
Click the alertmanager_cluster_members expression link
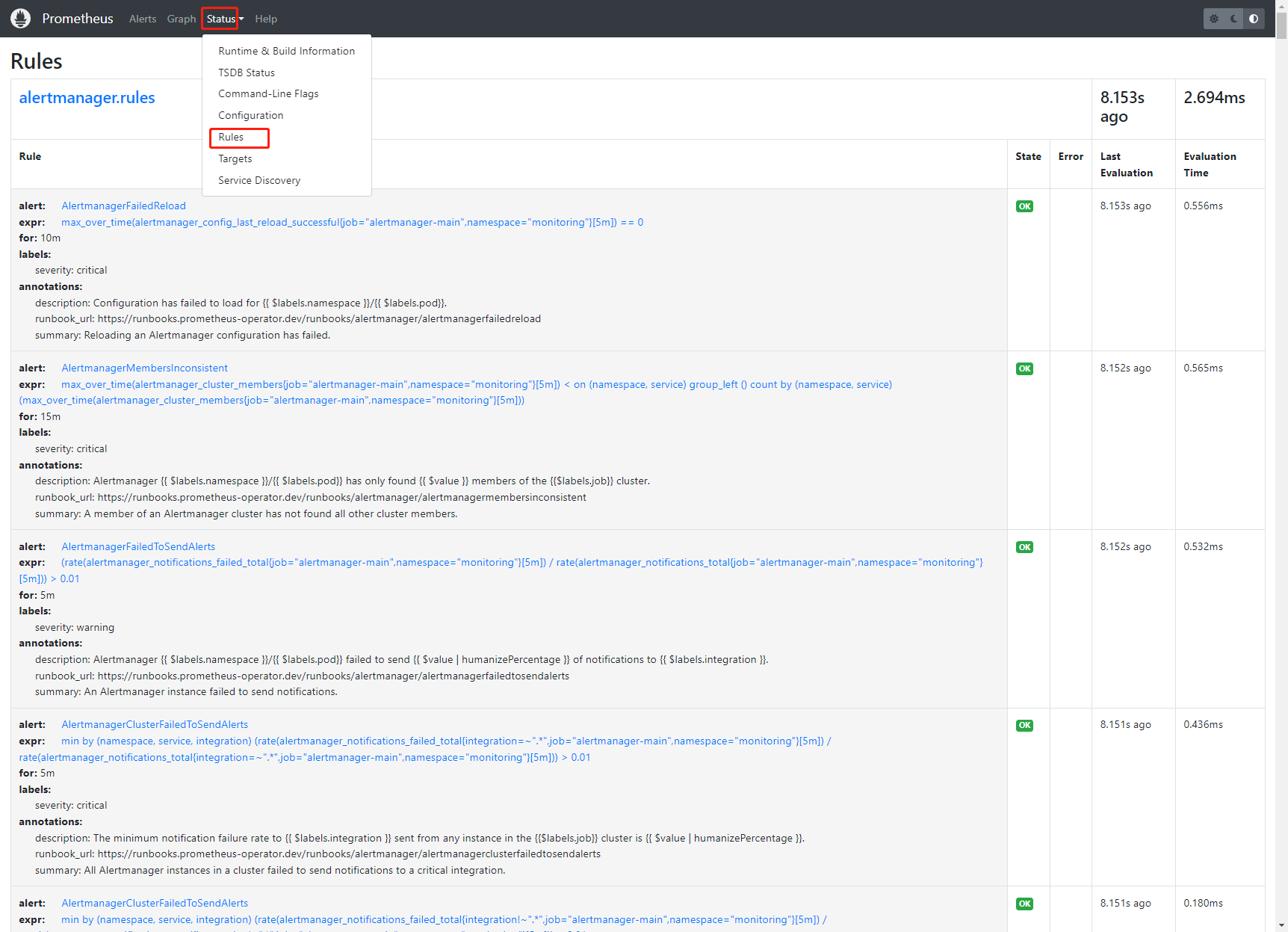(x=456, y=392)
